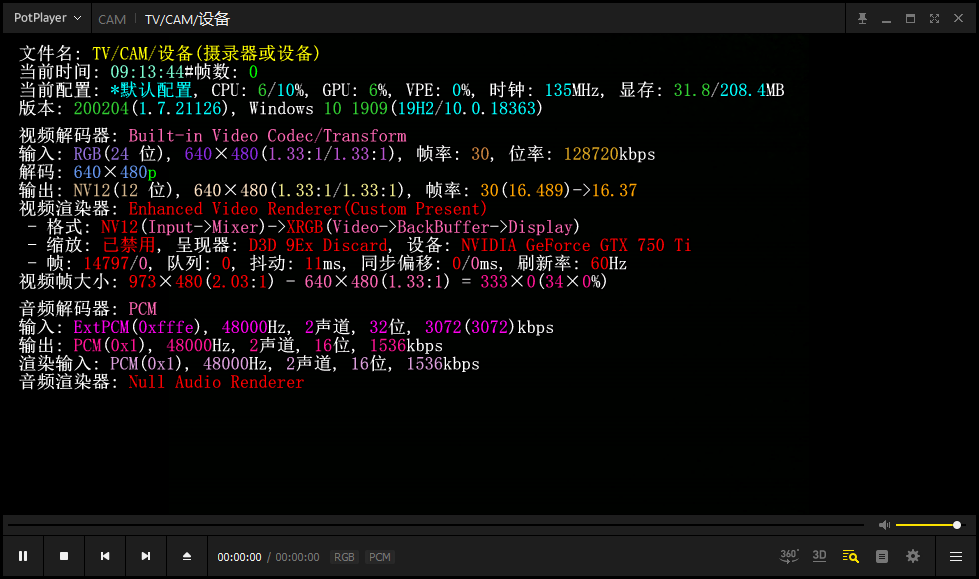Click the eject/open file icon
This screenshot has width=979, height=579.
click(x=187, y=556)
